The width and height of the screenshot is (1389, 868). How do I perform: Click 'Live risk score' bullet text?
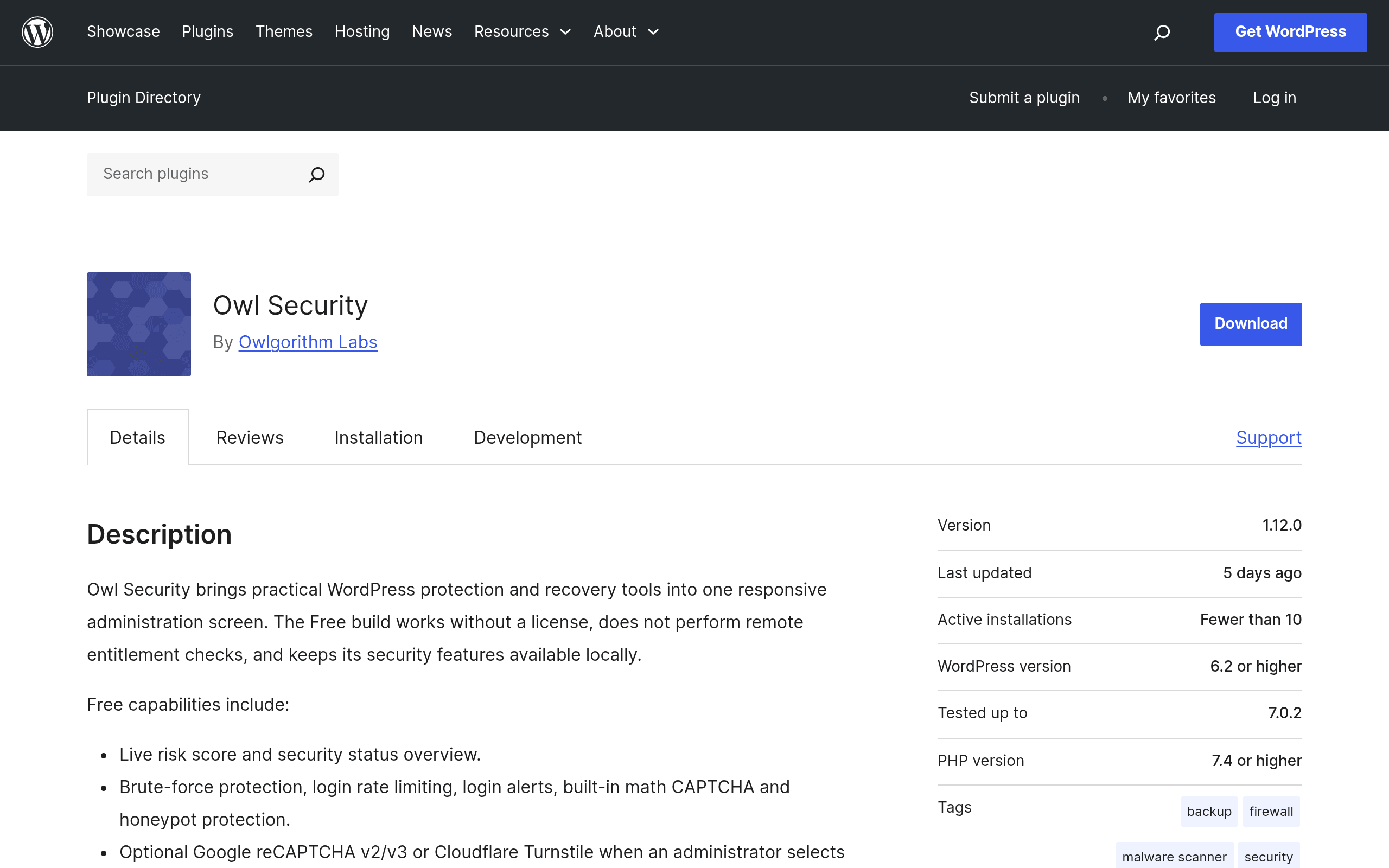point(300,754)
